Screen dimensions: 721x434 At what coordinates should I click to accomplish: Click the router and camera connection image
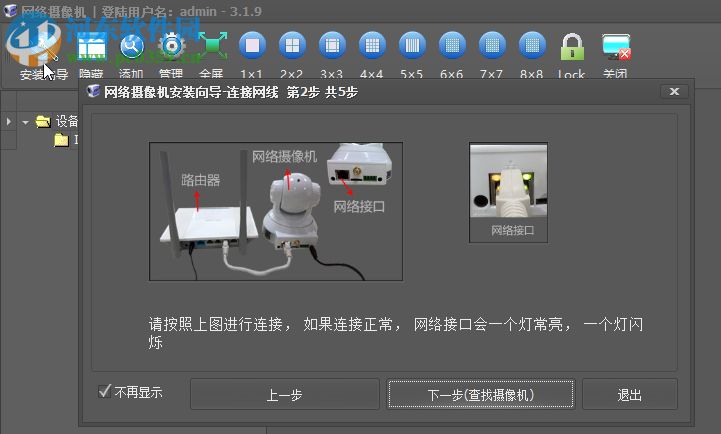pos(276,211)
